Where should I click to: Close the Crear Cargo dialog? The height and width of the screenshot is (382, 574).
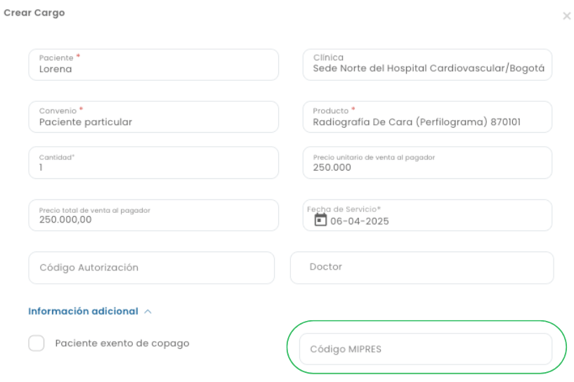tap(567, 16)
